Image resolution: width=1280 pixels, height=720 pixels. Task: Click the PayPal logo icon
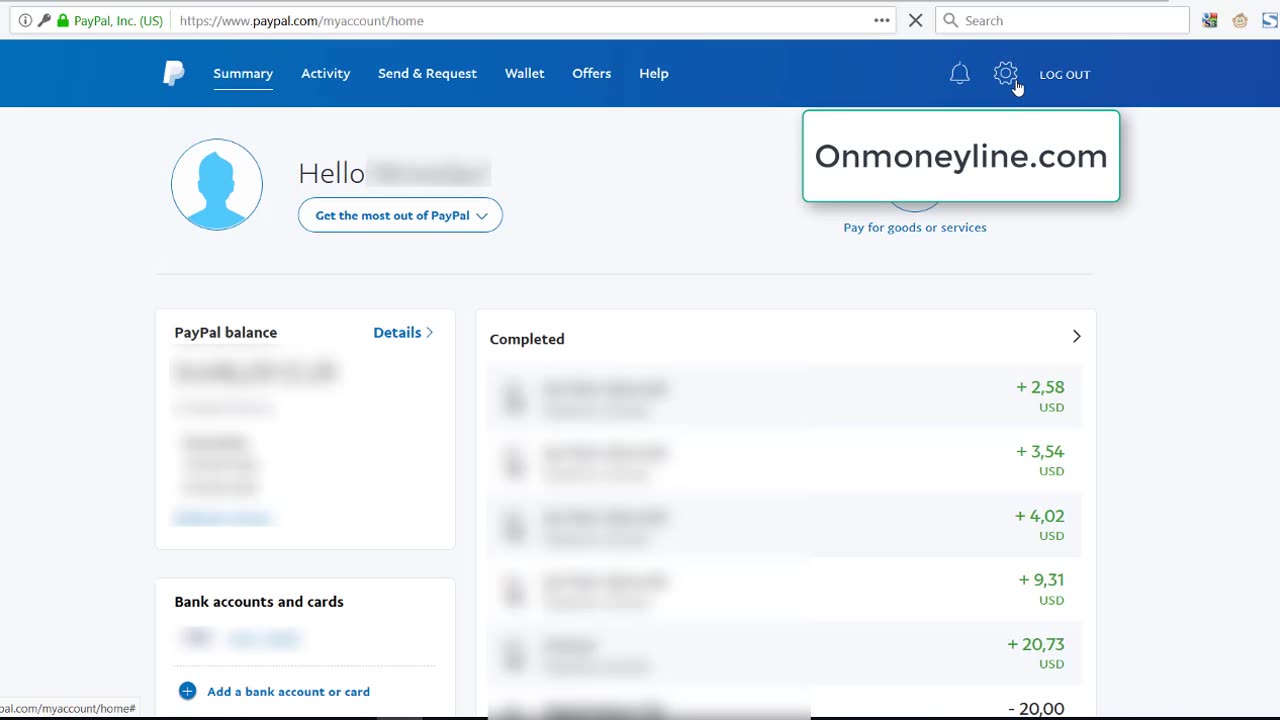174,74
